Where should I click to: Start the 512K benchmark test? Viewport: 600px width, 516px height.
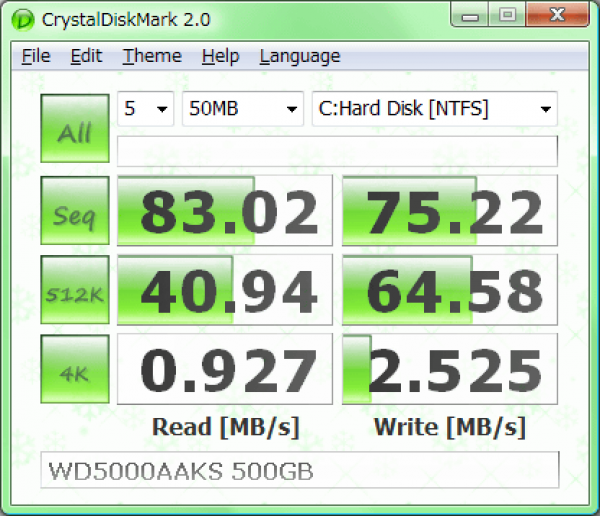click(75, 290)
